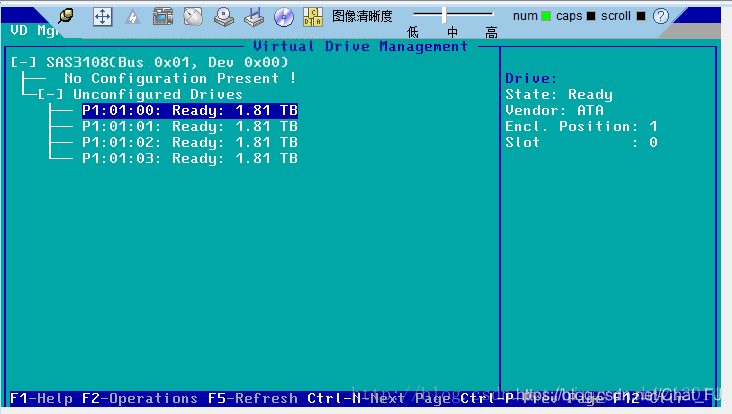Click the 'Virtual Drive Management' title

coord(360,46)
